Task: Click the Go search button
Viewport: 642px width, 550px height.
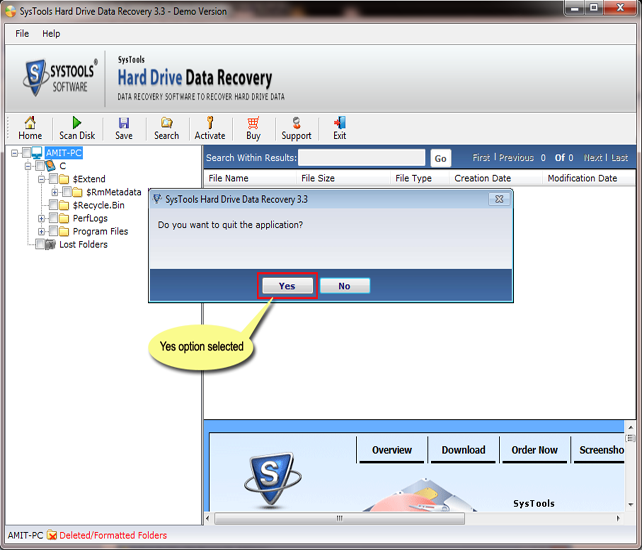Action: click(x=441, y=158)
